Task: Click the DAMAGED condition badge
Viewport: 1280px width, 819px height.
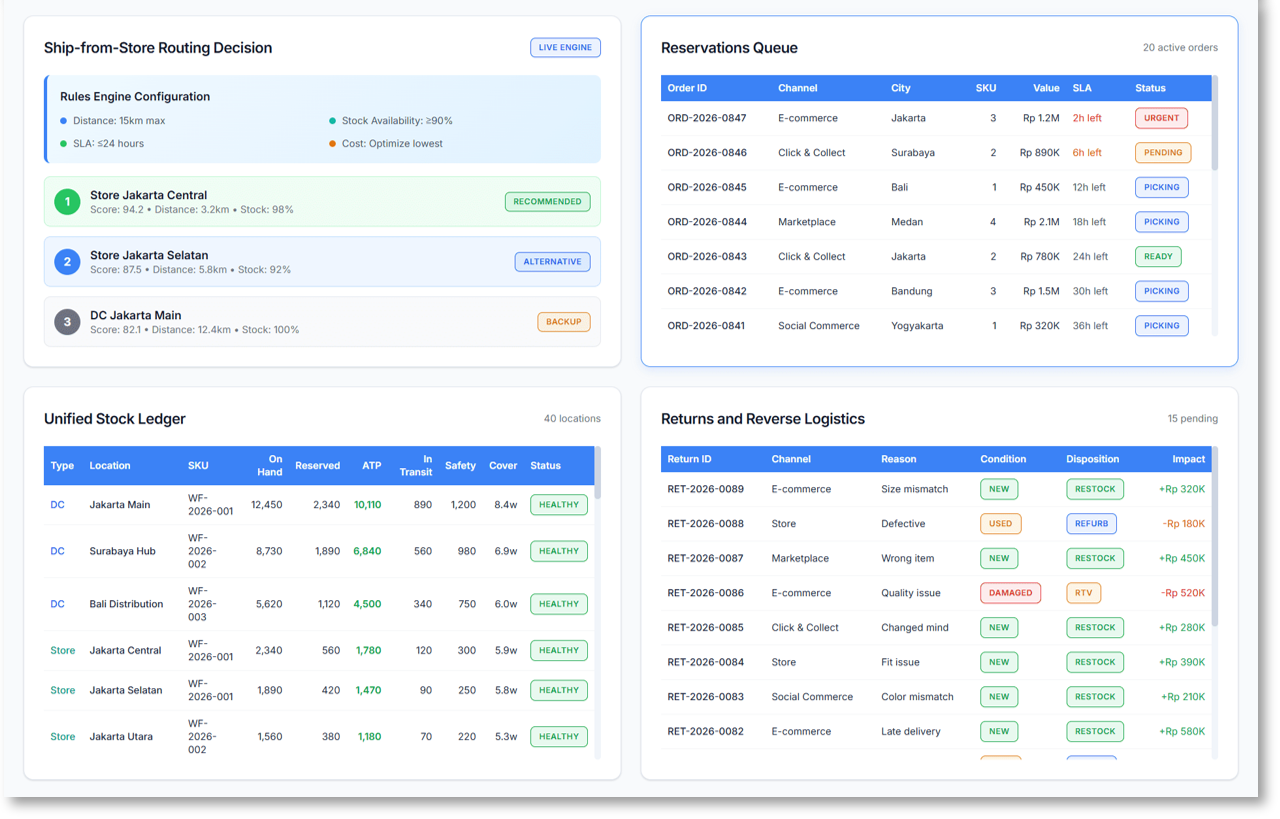Action: click(1010, 593)
